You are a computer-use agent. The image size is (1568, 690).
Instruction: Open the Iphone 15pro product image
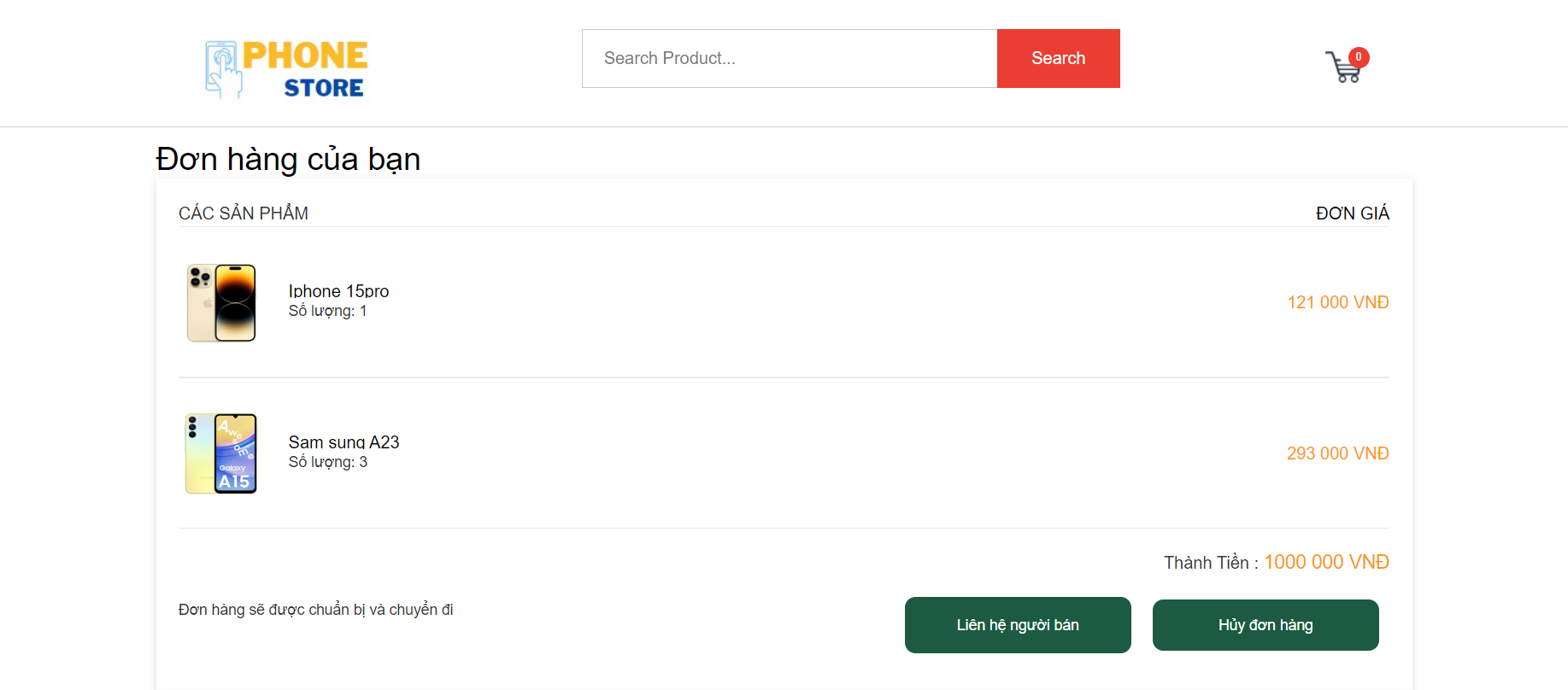coord(221,302)
